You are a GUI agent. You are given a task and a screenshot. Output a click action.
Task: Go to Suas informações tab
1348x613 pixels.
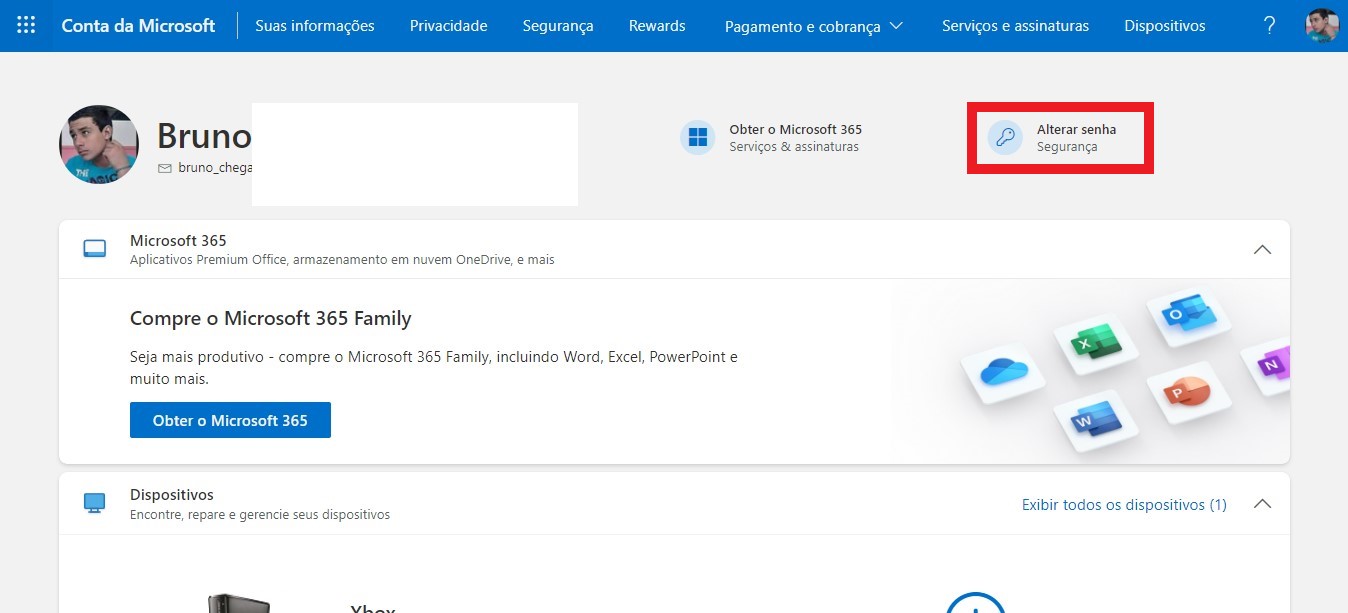pos(315,26)
